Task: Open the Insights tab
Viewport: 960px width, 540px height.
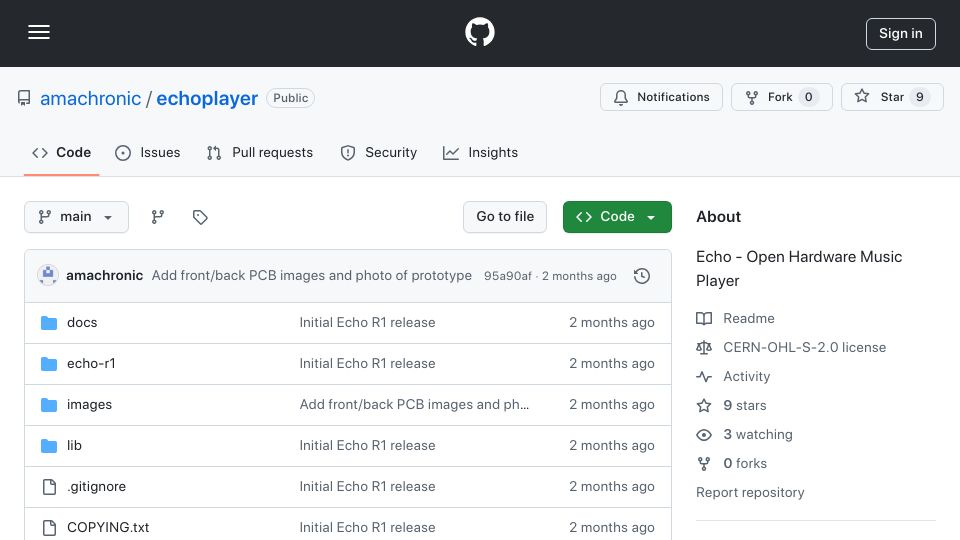Action: tap(480, 152)
